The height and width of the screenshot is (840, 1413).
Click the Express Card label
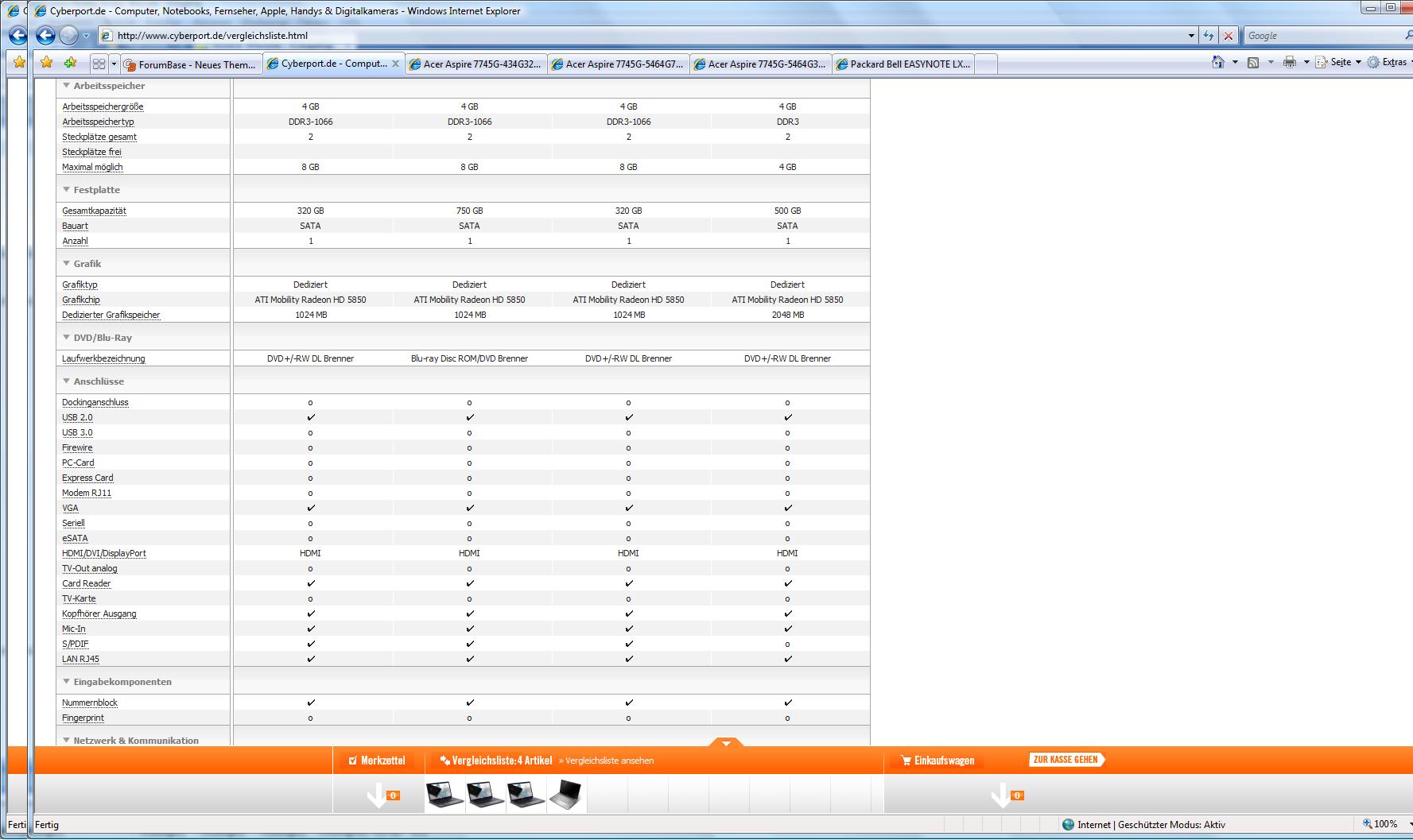87,478
